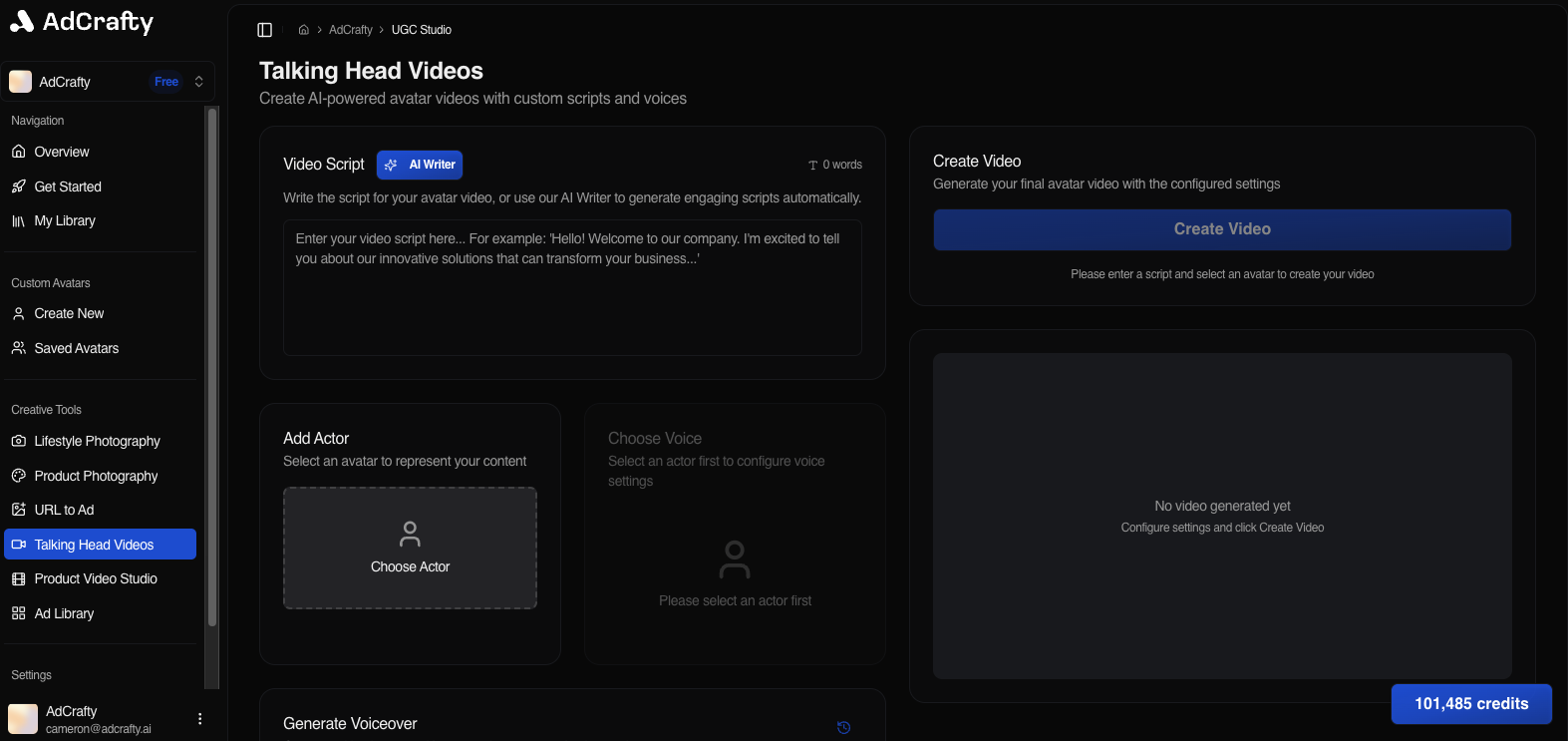This screenshot has width=1568, height=741.
Task: Open the account options three-dot menu
Action: (x=200, y=719)
